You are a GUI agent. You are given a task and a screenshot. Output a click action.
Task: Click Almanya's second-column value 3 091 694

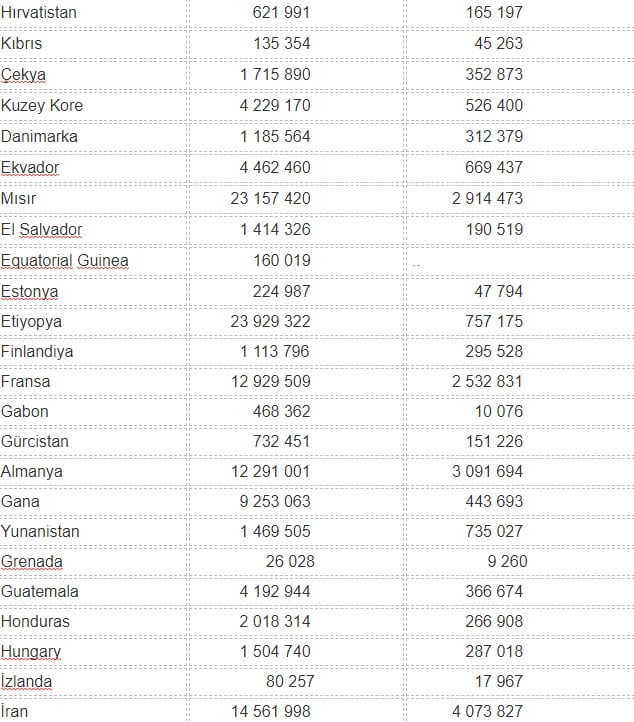pos(487,471)
